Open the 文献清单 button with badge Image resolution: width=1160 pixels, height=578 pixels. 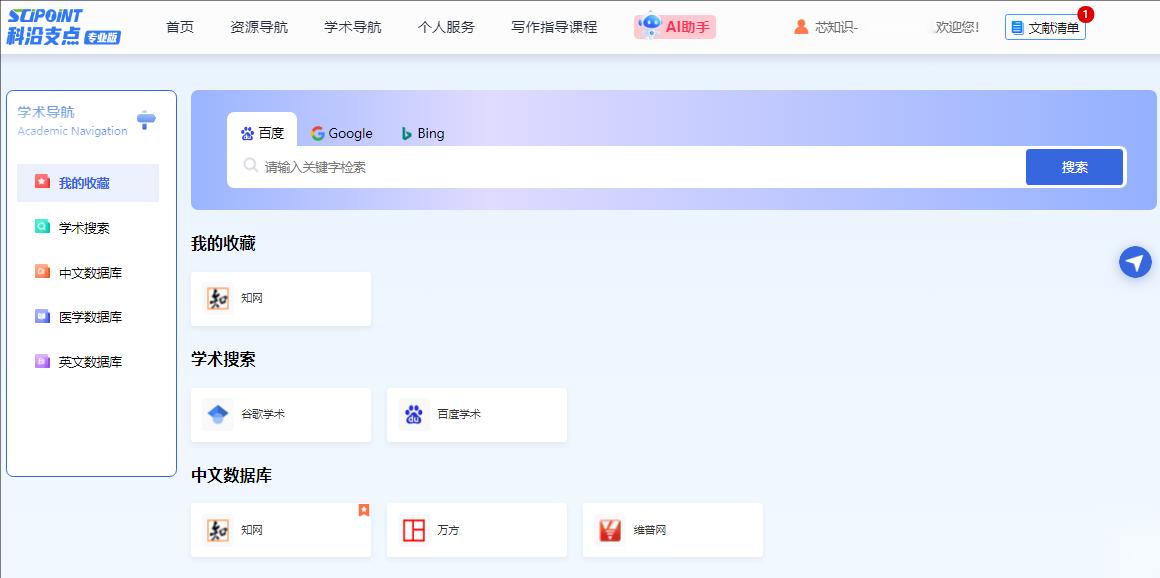1045,28
